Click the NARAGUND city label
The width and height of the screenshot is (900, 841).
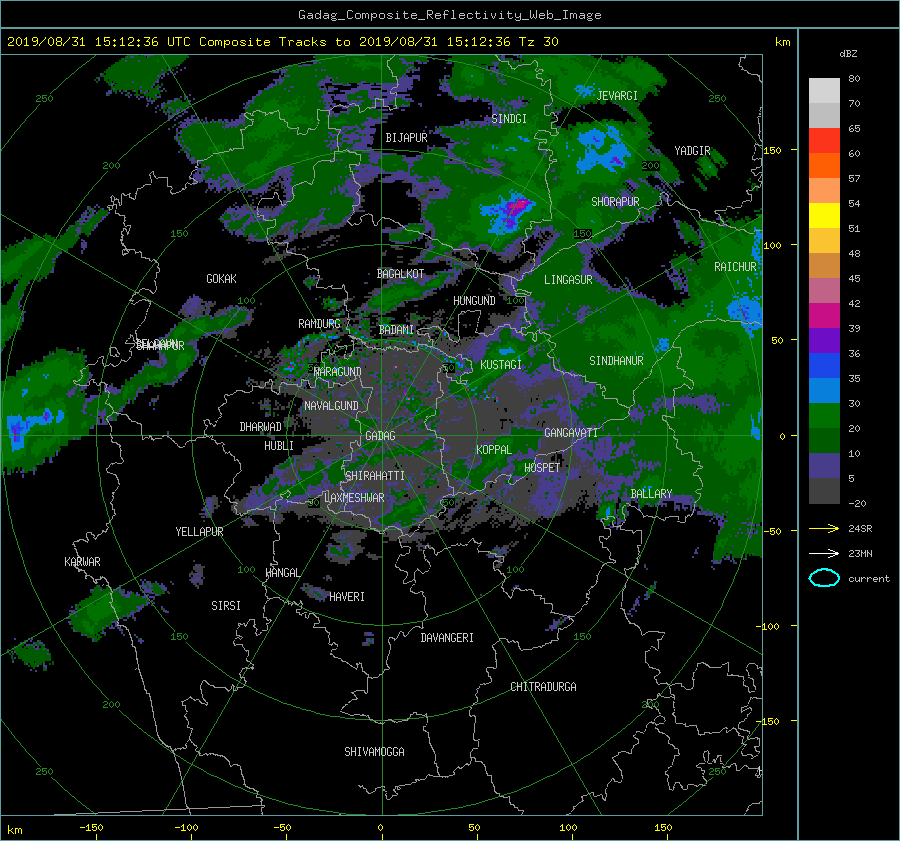338,372
